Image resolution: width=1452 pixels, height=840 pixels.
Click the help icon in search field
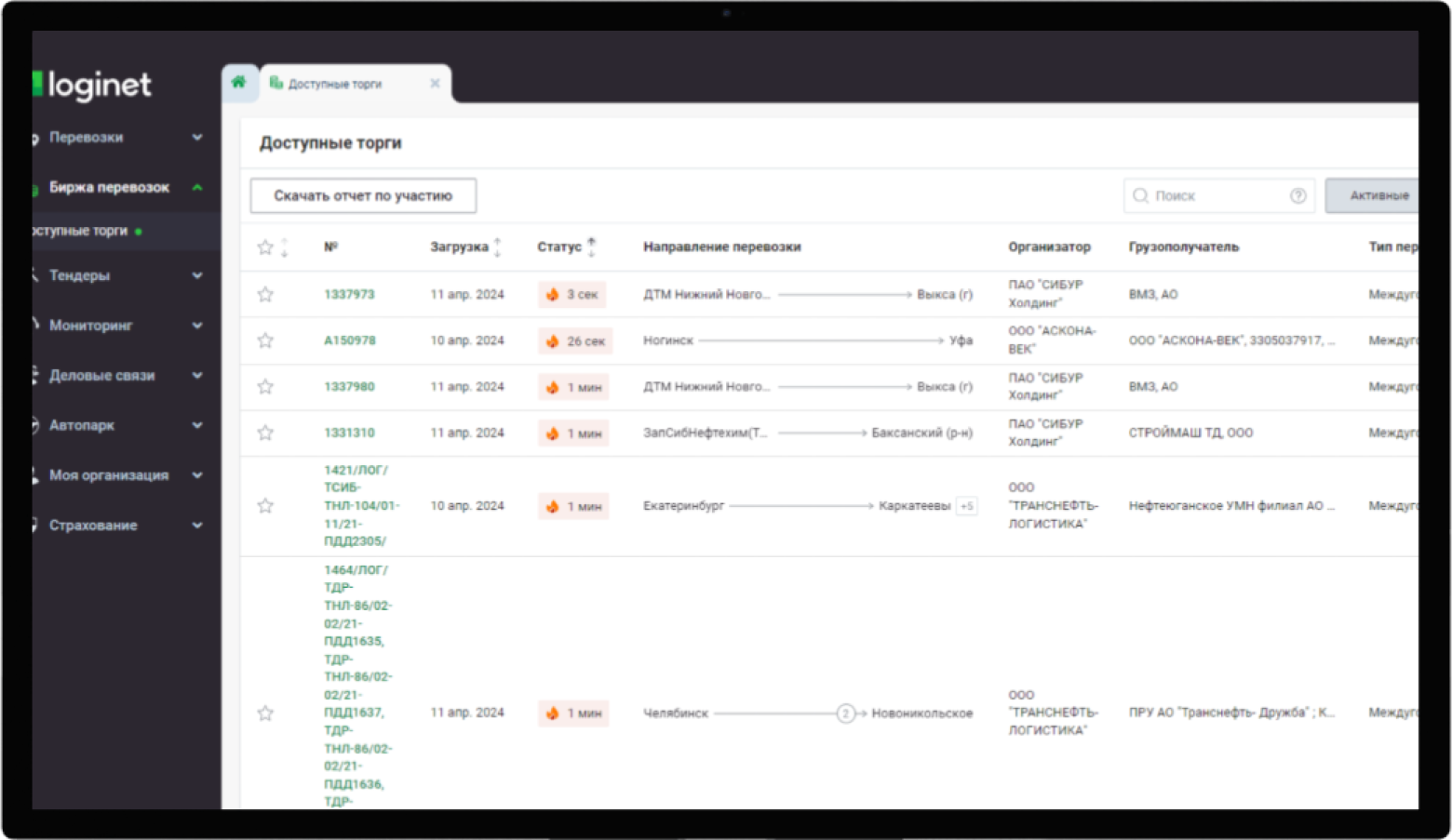tap(1297, 195)
